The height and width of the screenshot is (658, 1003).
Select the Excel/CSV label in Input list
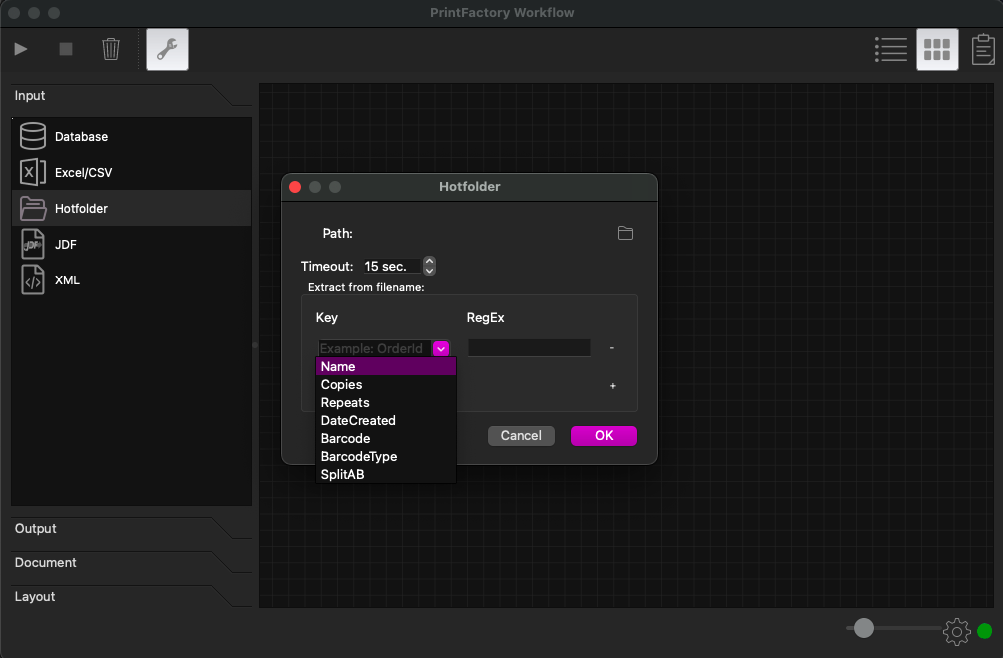(x=84, y=172)
